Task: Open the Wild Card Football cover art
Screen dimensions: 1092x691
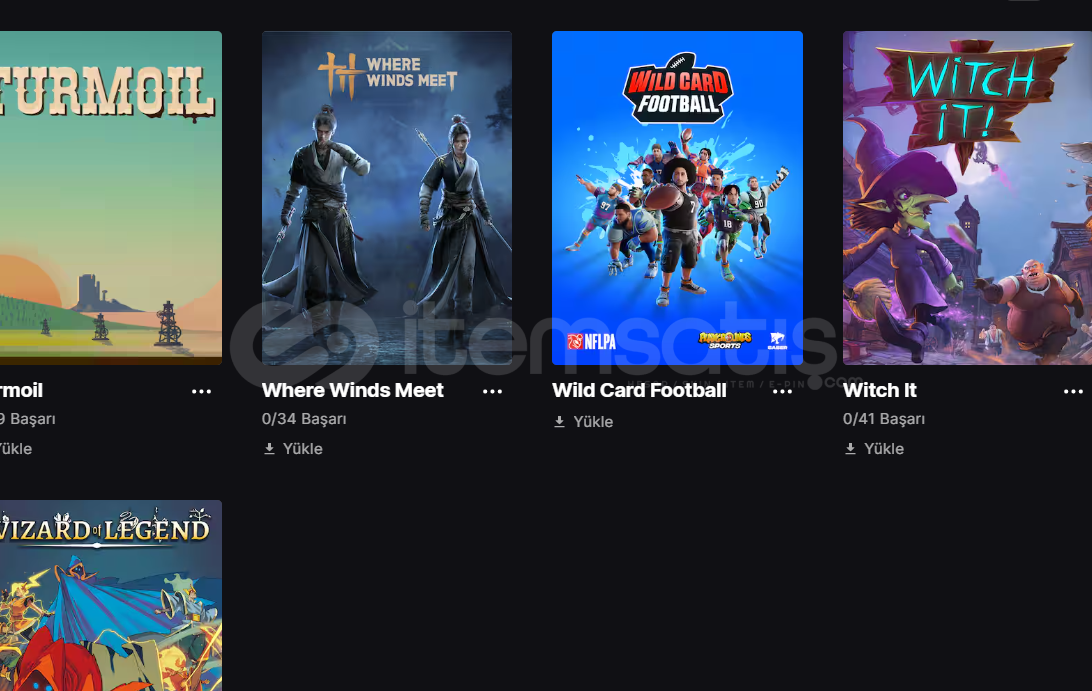Action: [x=677, y=198]
